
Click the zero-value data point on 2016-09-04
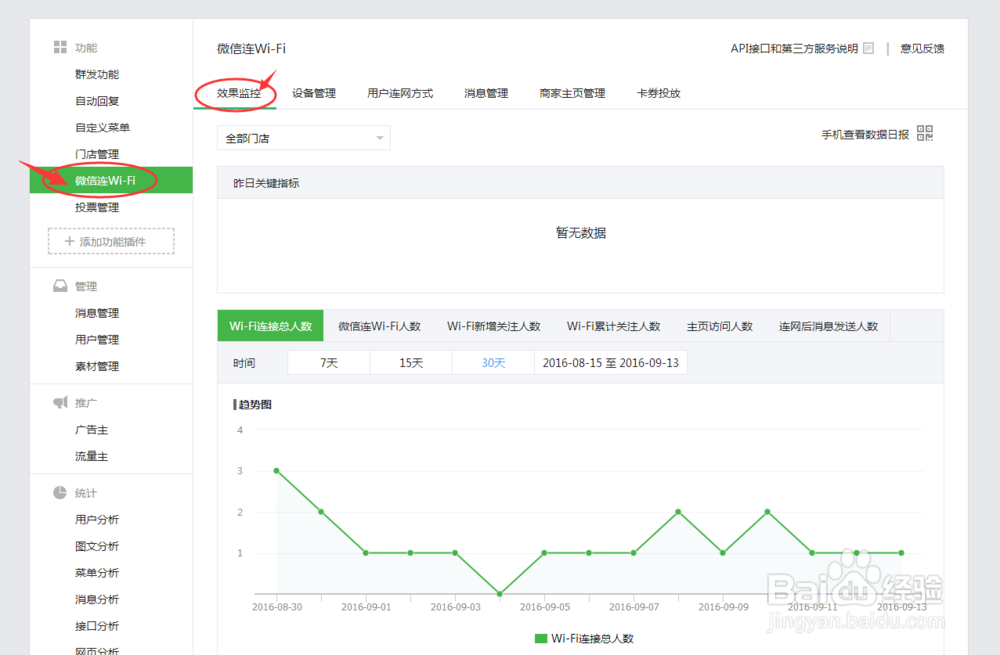tap(499, 594)
